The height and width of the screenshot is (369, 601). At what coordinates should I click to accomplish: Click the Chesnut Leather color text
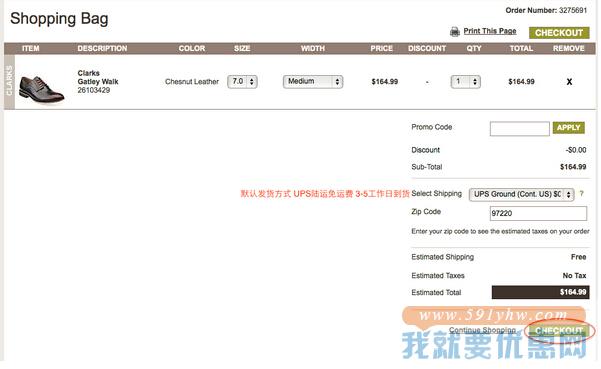[x=192, y=82]
